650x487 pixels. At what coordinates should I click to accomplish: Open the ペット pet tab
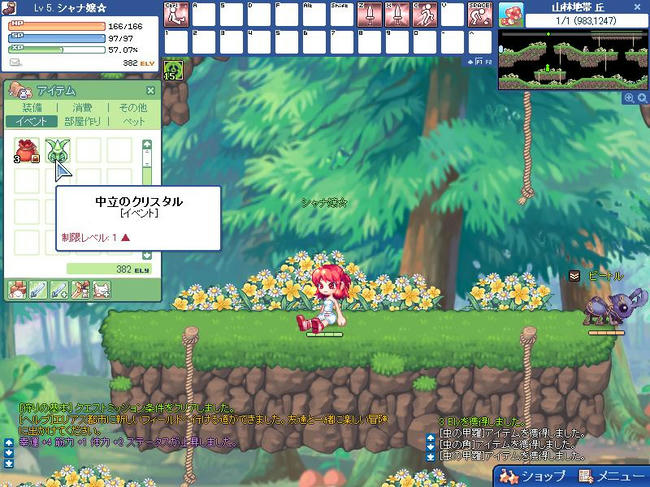(133, 121)
